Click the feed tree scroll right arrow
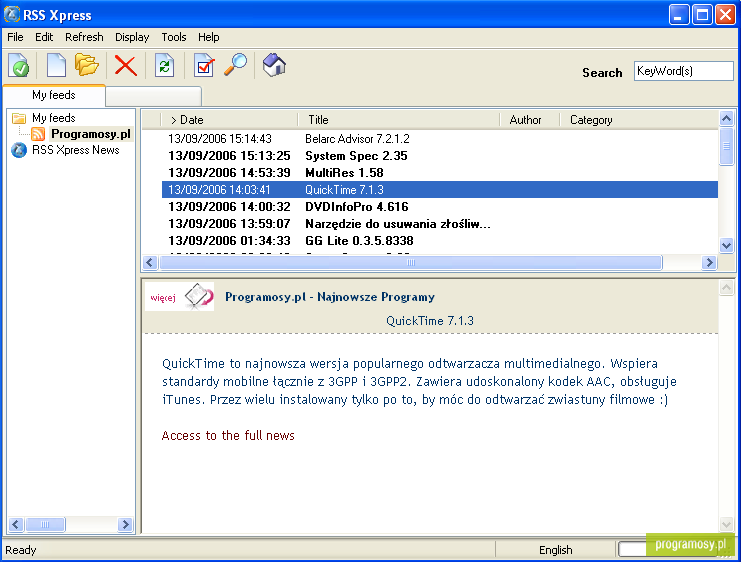 125,524
